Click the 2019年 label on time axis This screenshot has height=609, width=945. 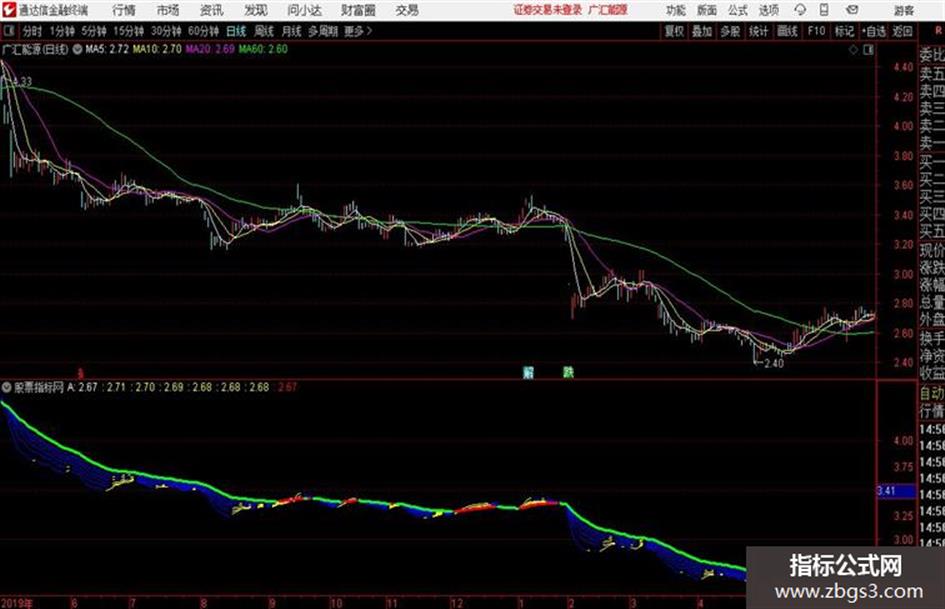(x=17, y=603)
